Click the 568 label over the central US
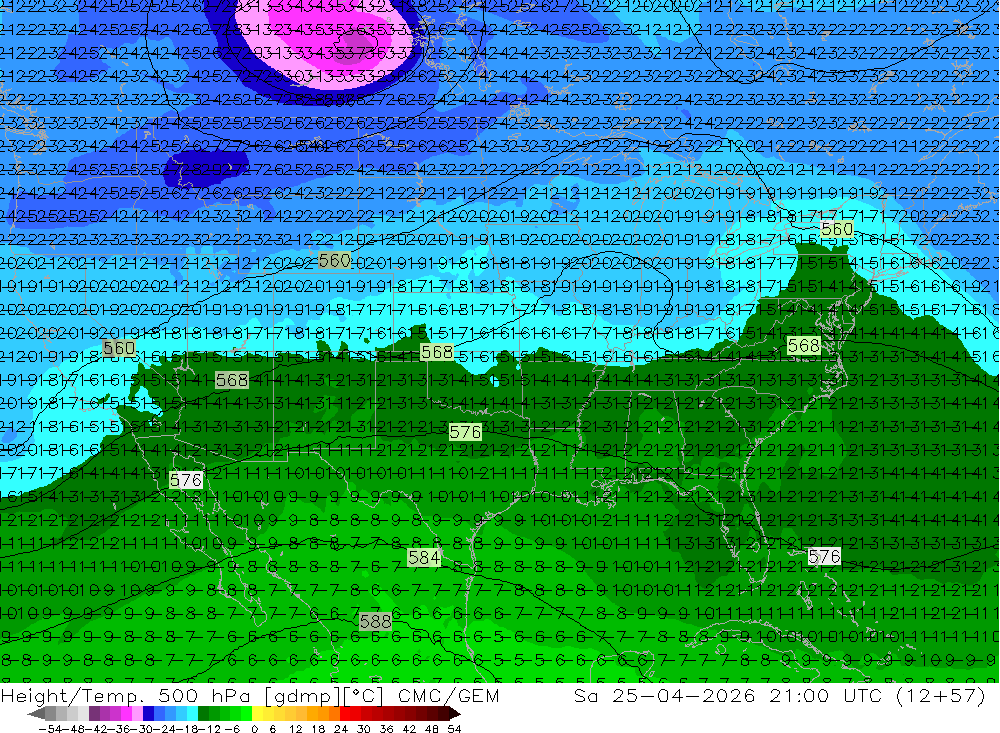The image size is (1000, 733). pos(437,352)
